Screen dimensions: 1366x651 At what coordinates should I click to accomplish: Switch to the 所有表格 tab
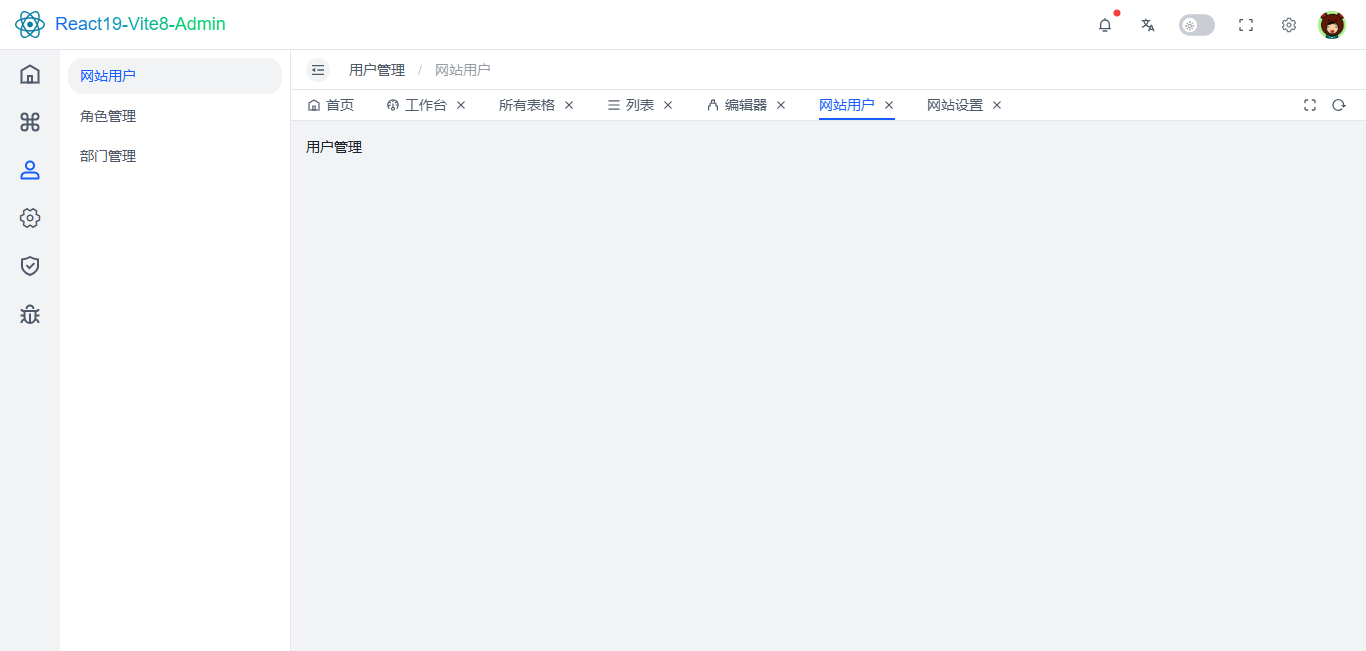[527, 105]
